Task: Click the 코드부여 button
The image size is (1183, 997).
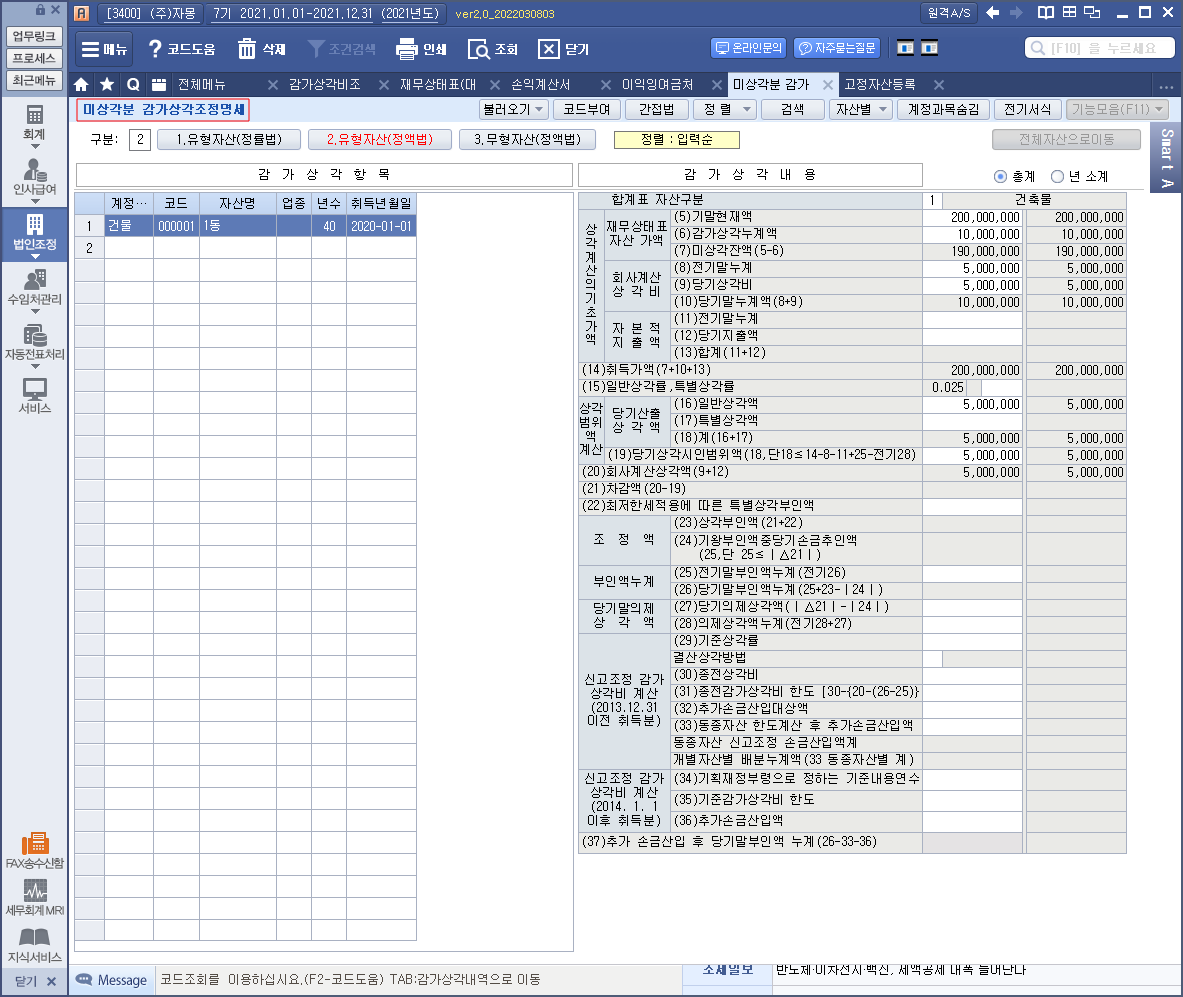Action: coord(586,109)
